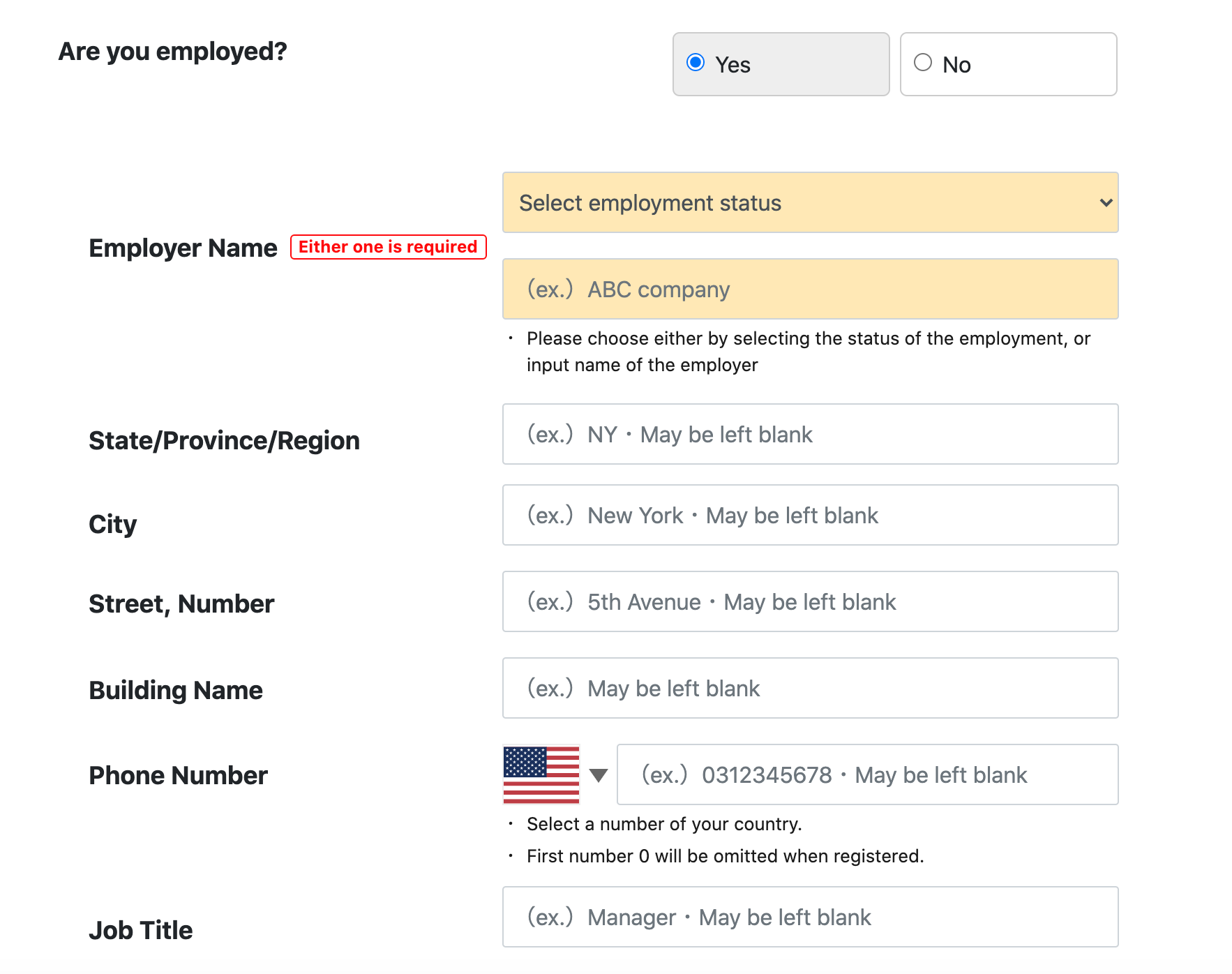
Task: Click the City label text
Action: (112, 525)
